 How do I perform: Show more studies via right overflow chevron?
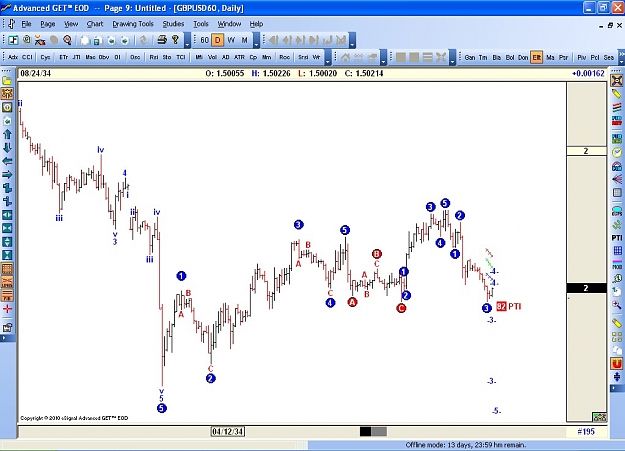[621, 57]
